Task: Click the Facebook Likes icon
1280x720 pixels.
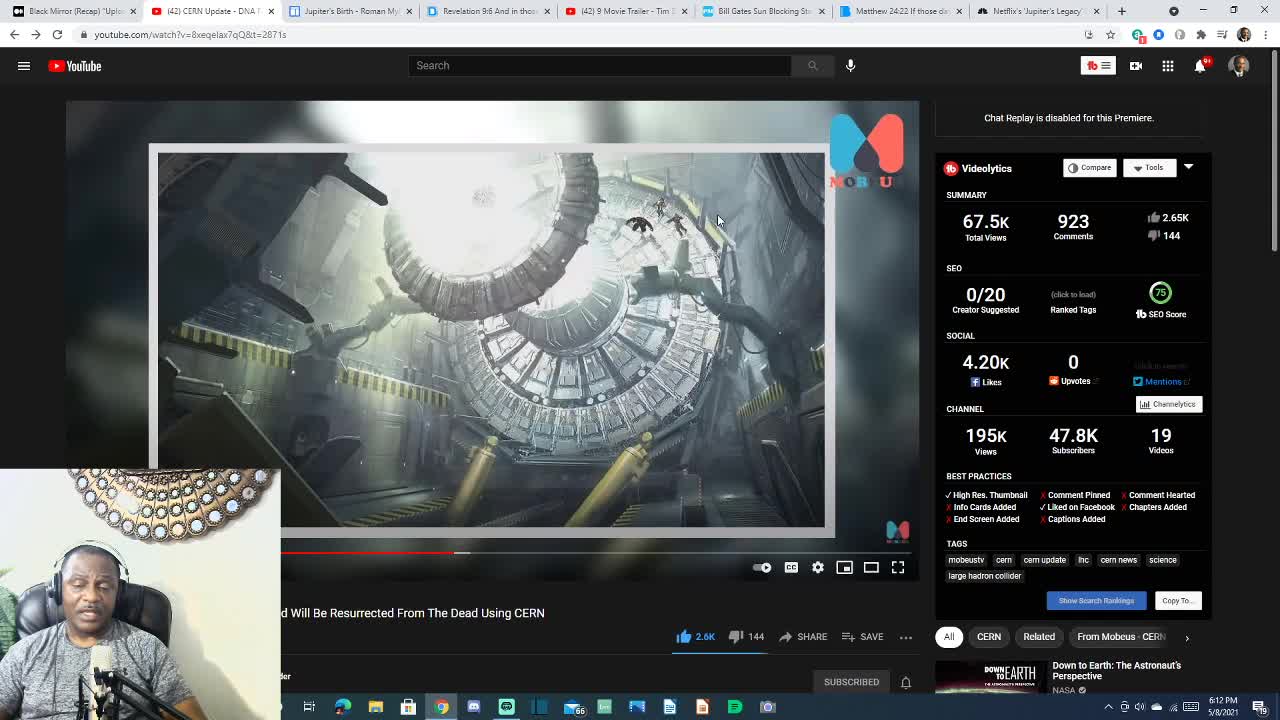Action: click(975, 382)
